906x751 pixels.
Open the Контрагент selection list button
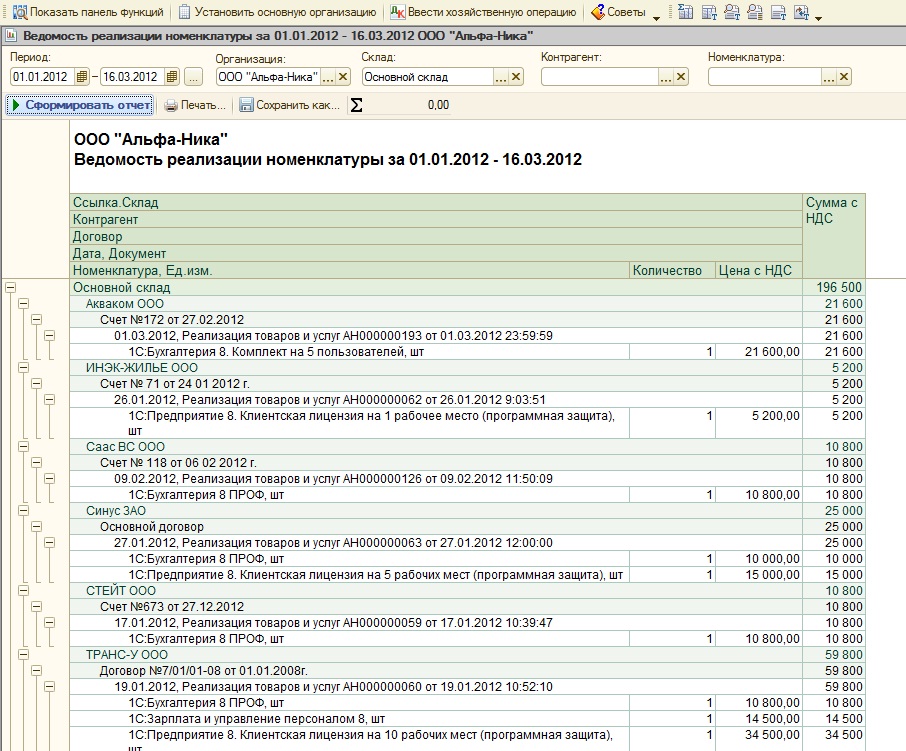coord(666,77)
